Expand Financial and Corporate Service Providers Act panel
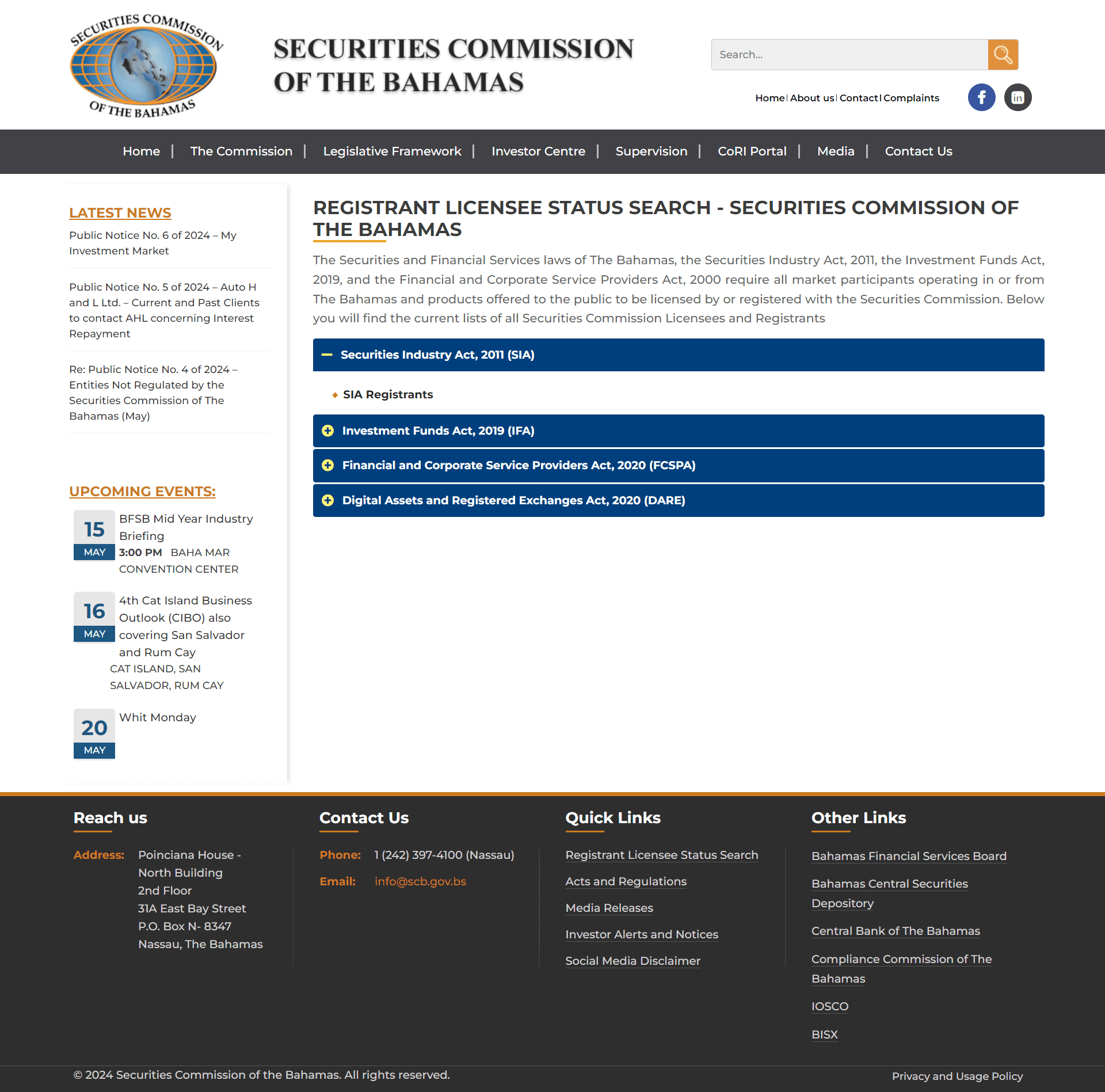Viewport: 1105px width, 1092px height. pos(679,465)
